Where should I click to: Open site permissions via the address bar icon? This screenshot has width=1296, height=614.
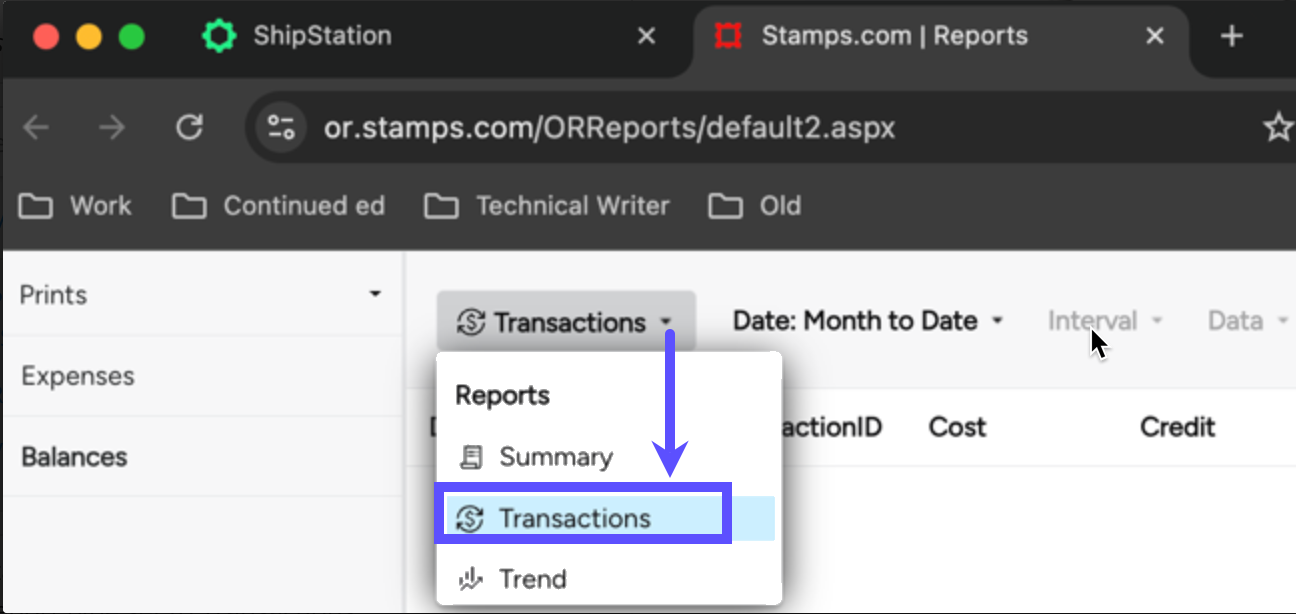(x=279, y=127)
